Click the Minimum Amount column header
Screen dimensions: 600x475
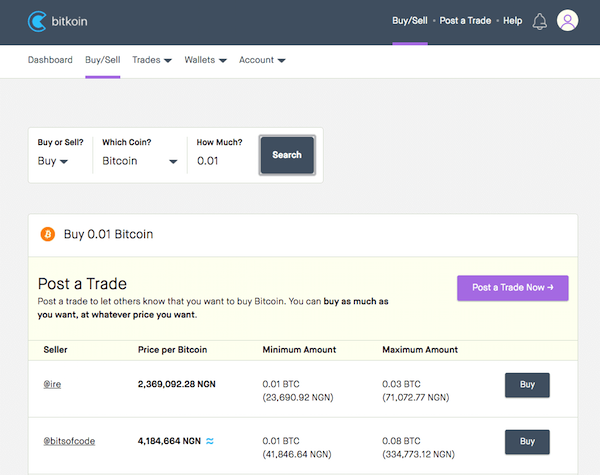pyautogui.click(x=299, y=349)
